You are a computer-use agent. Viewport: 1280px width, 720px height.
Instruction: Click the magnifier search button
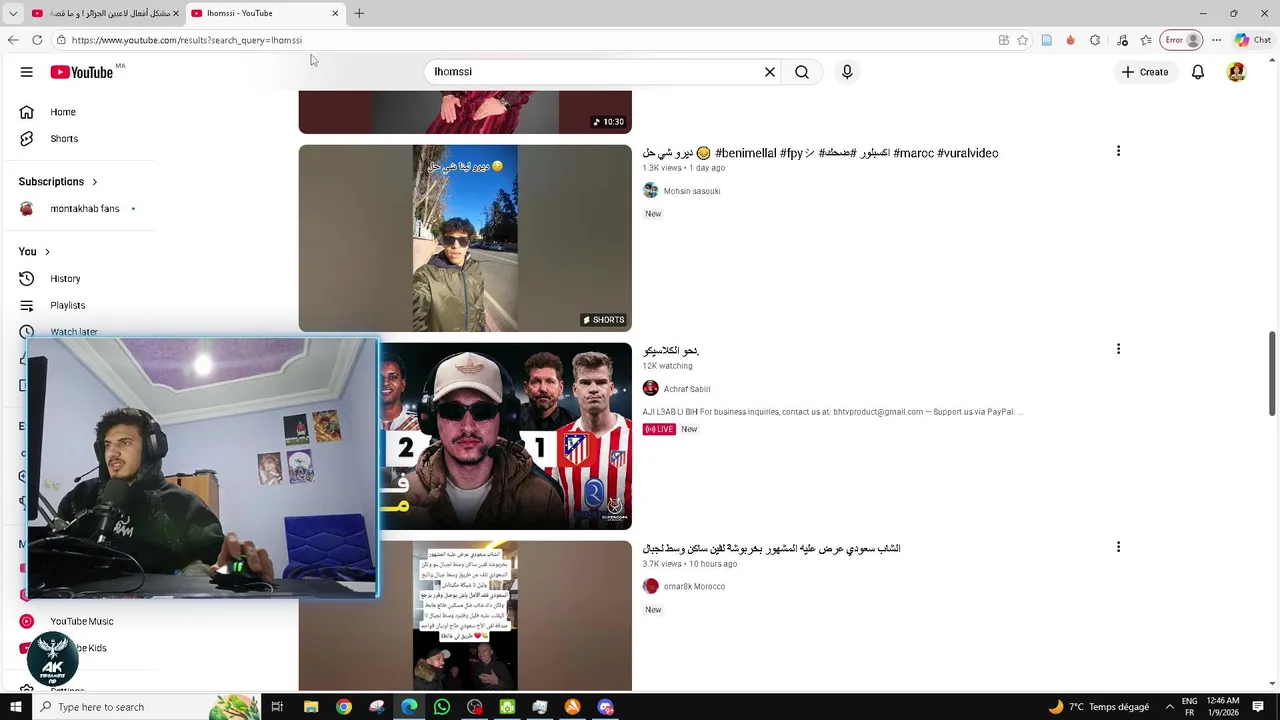click(802, 72)
